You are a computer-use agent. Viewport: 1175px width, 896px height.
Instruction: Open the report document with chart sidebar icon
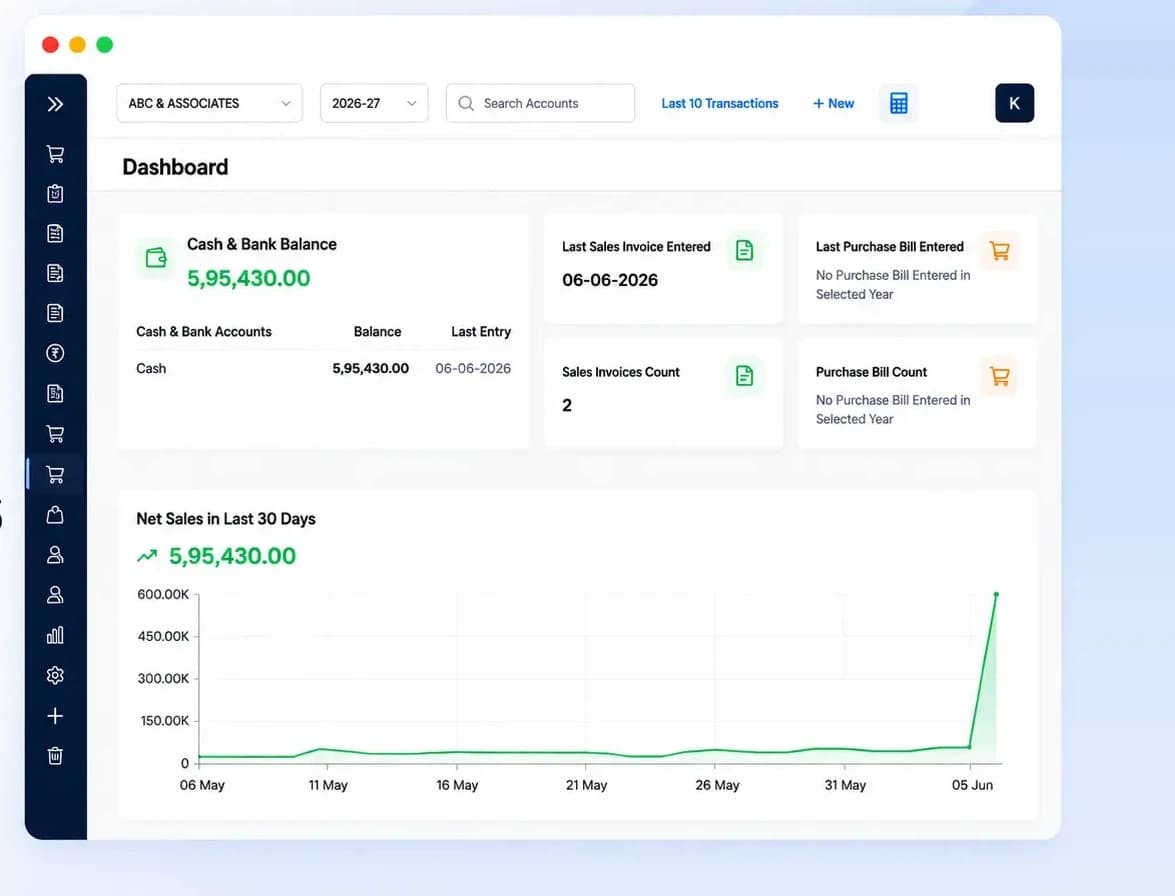pos(55,393)
